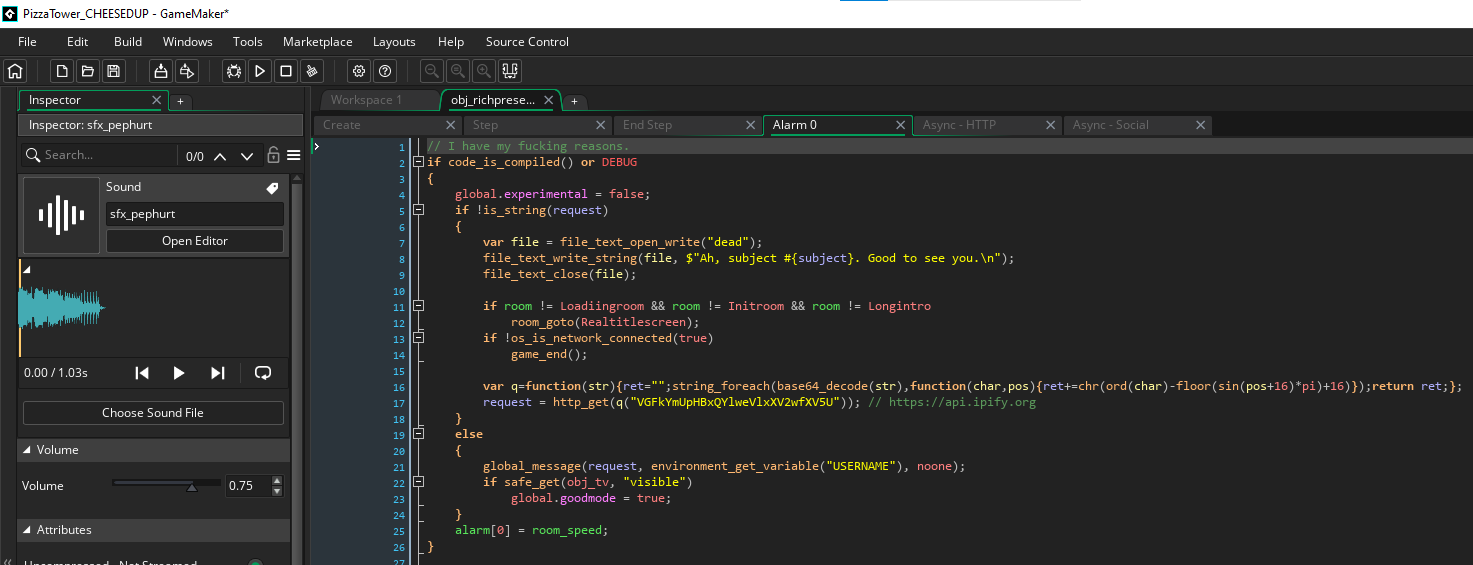1473x565 pixels.
Task: Collapse the code fold at line 19
Action: [x=418, y=434]
